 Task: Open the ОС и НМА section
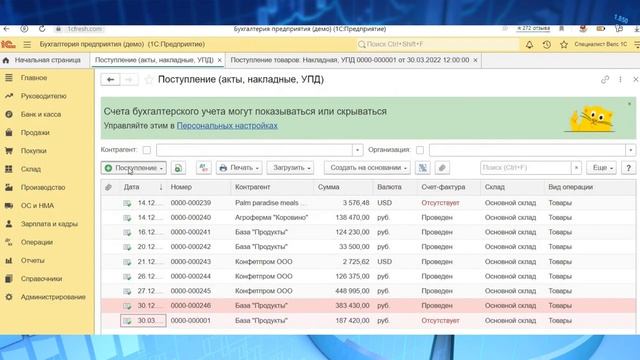[37, 205]
